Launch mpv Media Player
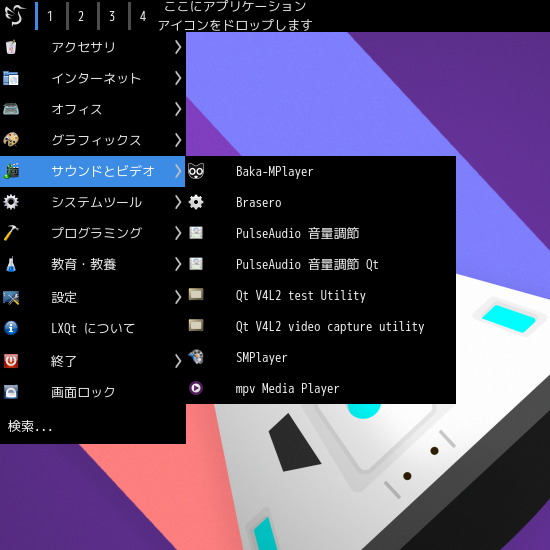The width and height of the screenshot is (550, 550). pos(321,388)
